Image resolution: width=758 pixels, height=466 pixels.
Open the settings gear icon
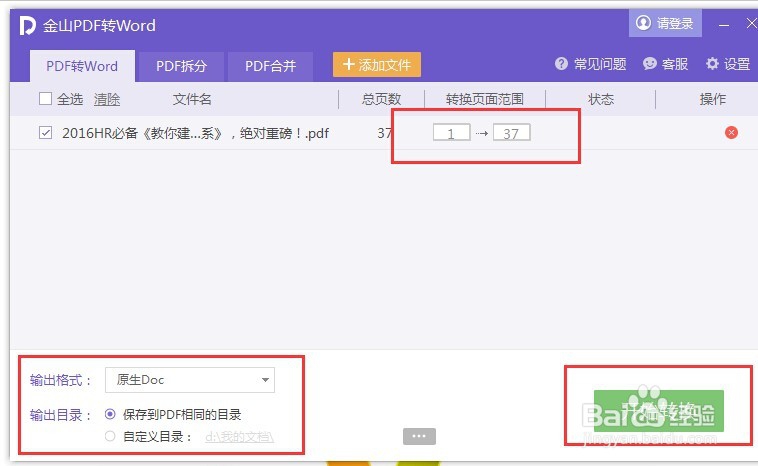coord(712,64)
